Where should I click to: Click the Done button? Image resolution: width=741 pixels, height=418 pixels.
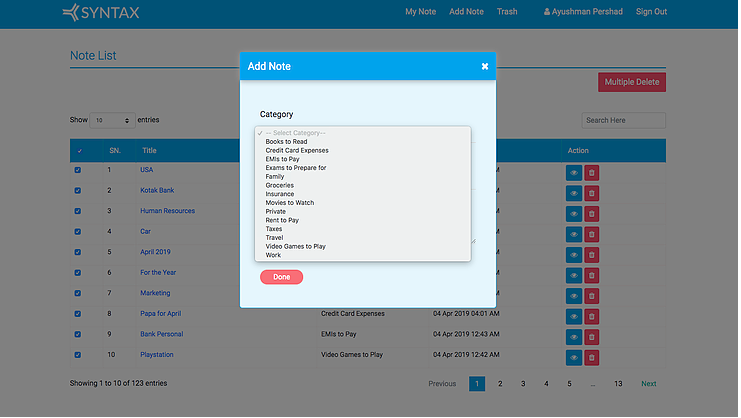pyautogui.click(x=281, y=277)
